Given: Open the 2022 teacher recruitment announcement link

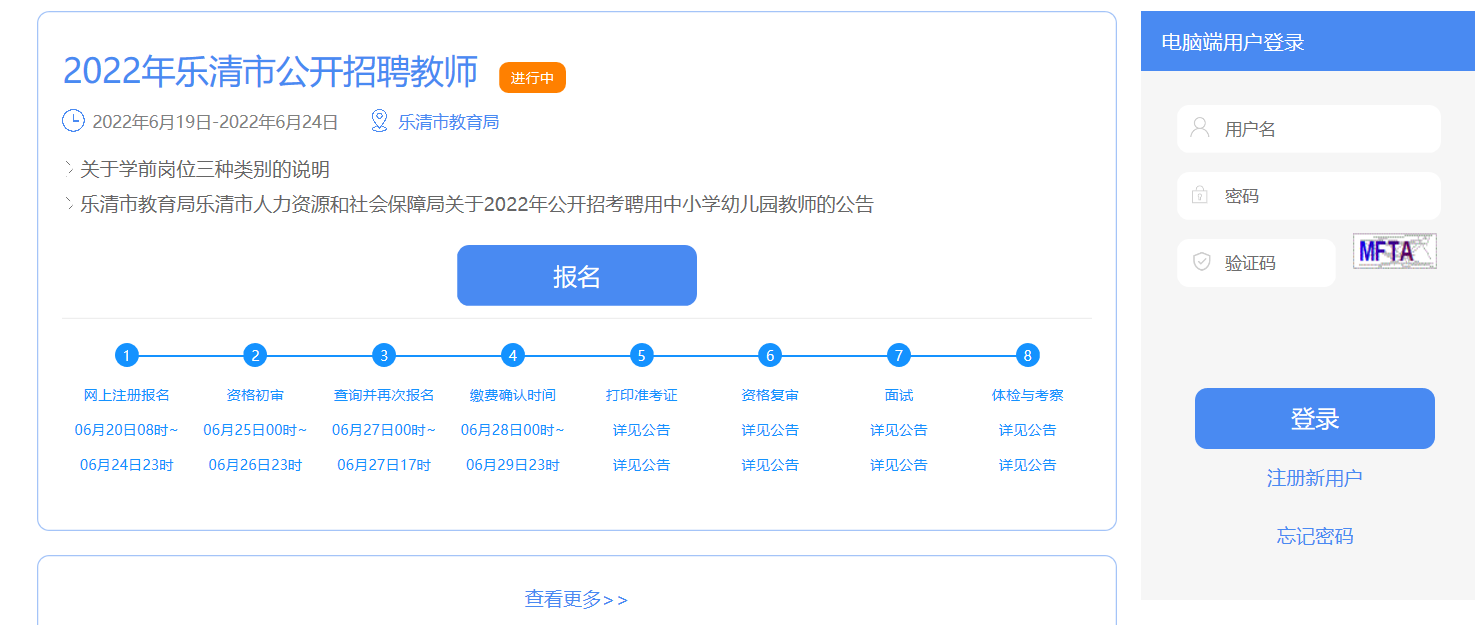Looking at the screenshot, I should pos(477,204).
